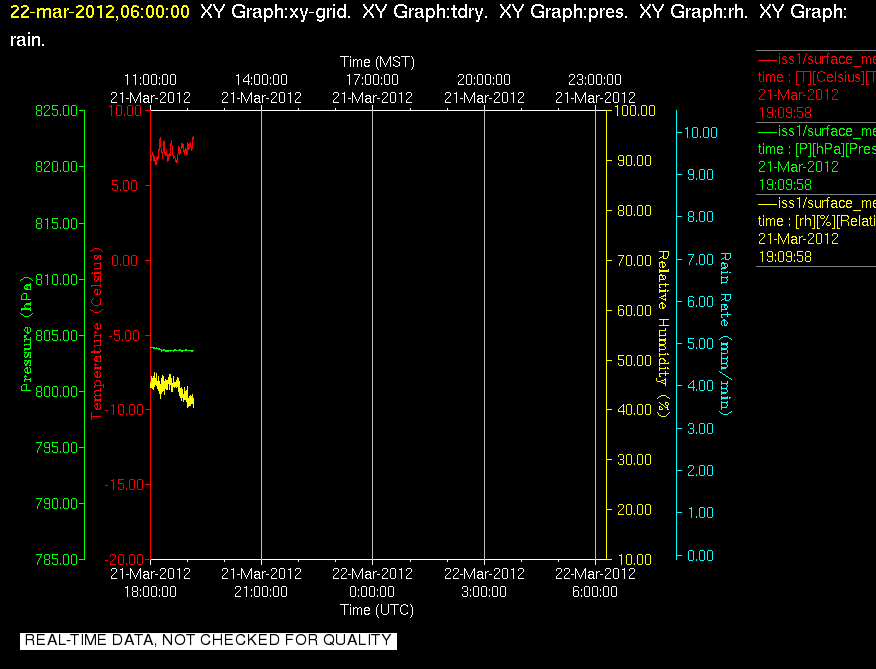The height and width of the screenshot is (669, 876).
Task: Click the 3:00:00 UTC bottom axis label
Action: 484,592
